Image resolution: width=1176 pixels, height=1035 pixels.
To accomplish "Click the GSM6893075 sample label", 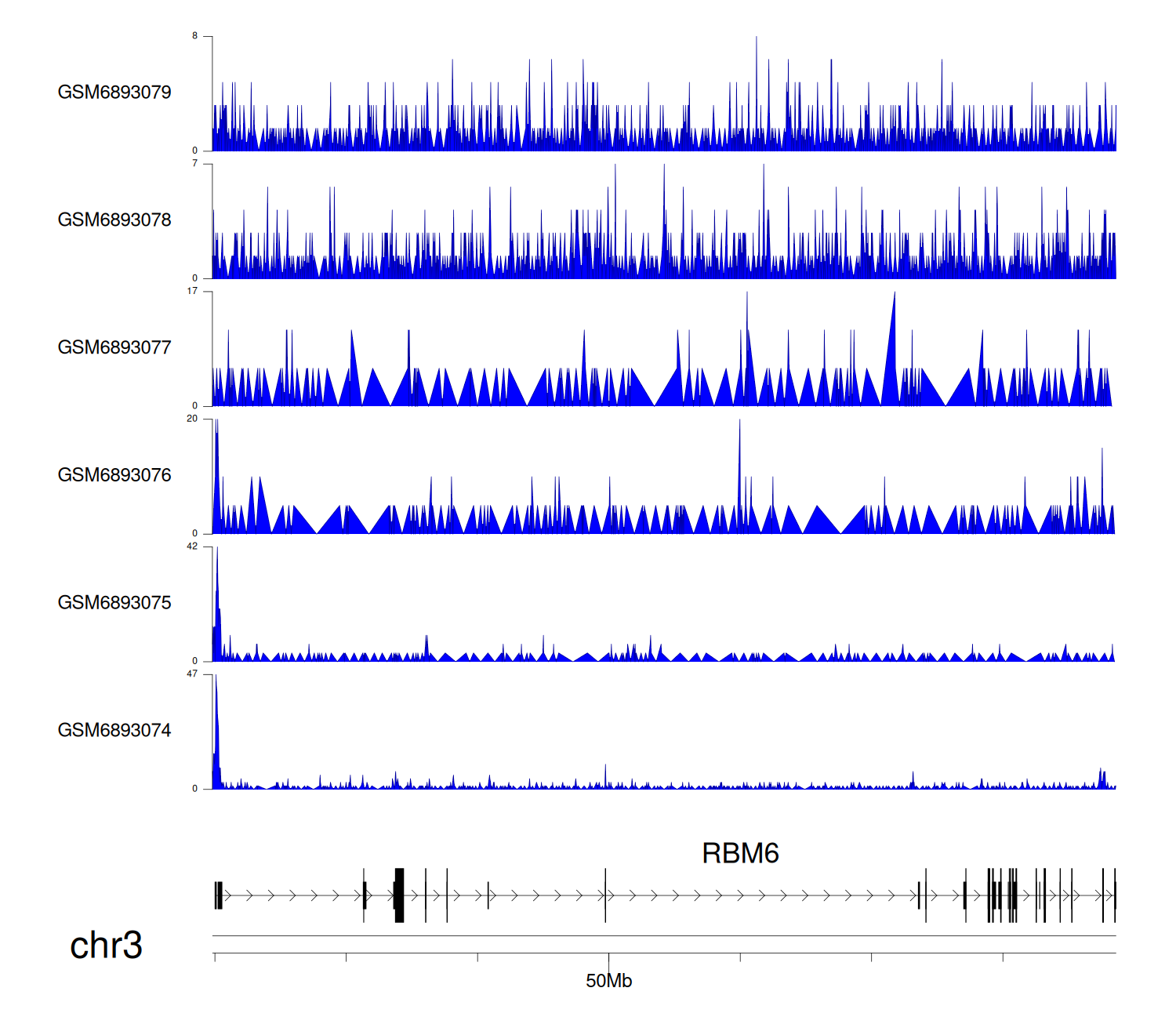I will 114,603.
